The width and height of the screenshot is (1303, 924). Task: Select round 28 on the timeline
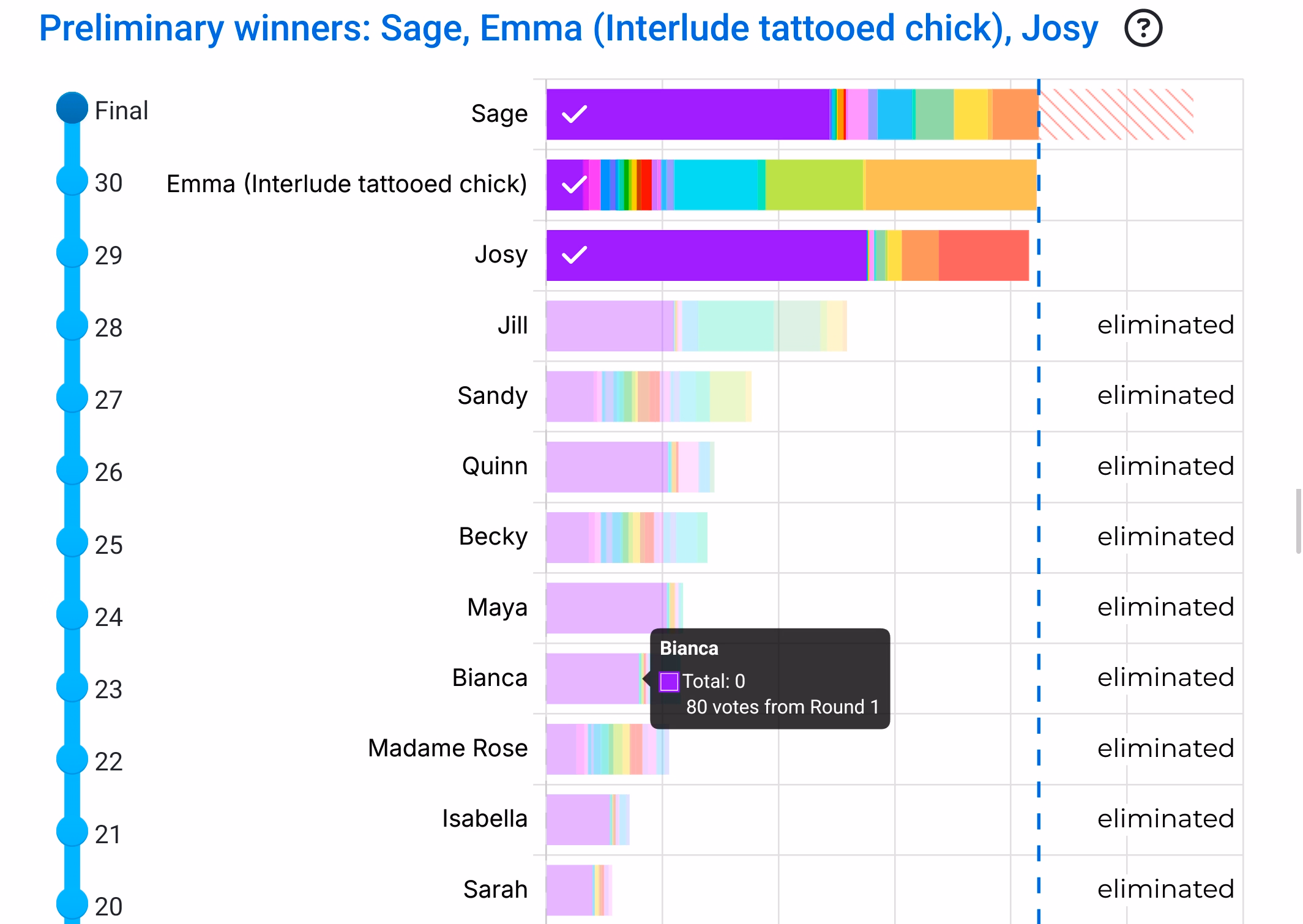pyautogui.click(x=72, y=325)
